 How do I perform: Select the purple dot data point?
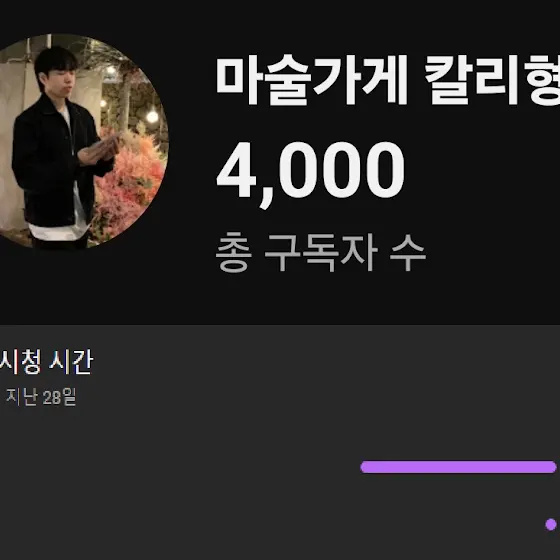tap(551, 524)
